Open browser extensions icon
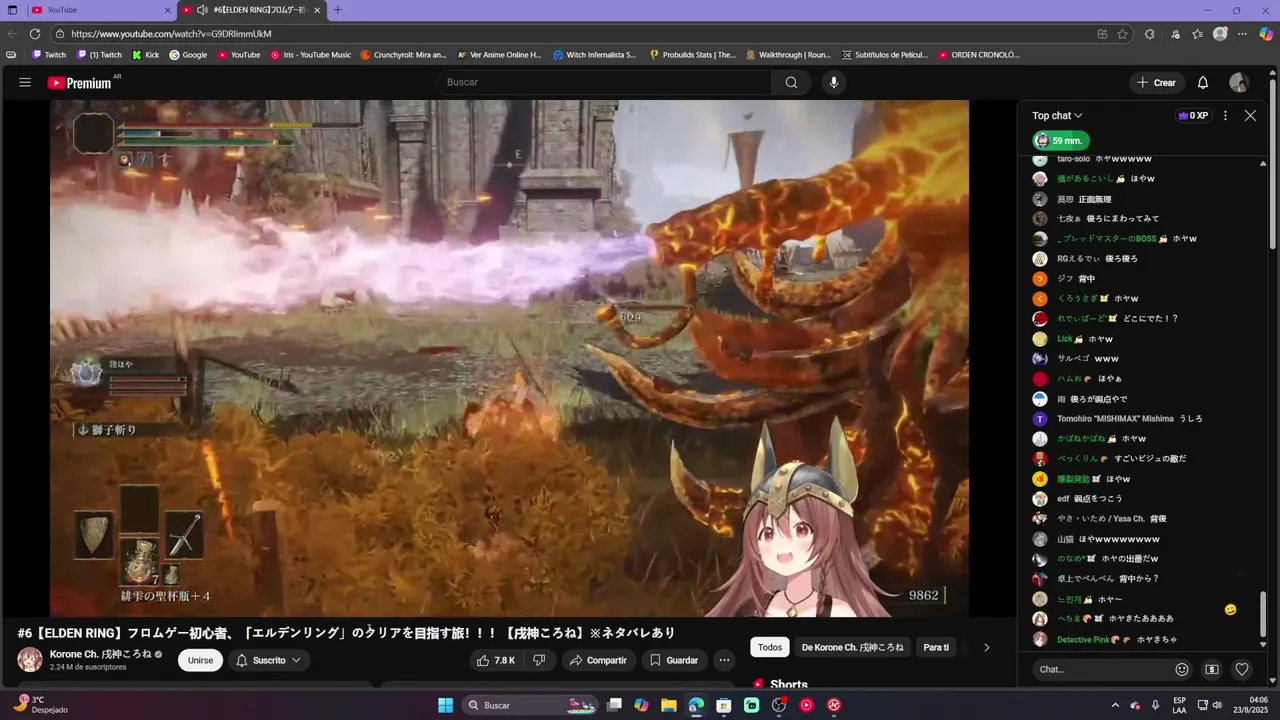Screen dimensions: 1280x720 click(1149, 33)
